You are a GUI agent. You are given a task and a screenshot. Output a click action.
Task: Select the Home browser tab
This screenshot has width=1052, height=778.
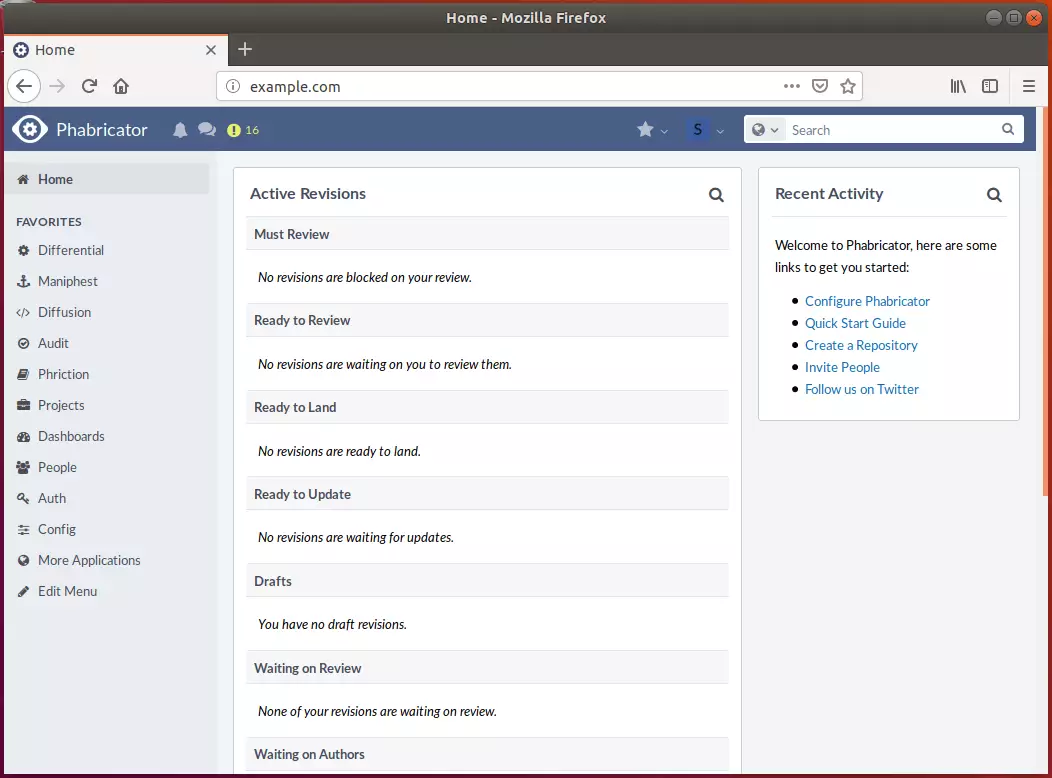pyautogui.click(x=116, y=50)
